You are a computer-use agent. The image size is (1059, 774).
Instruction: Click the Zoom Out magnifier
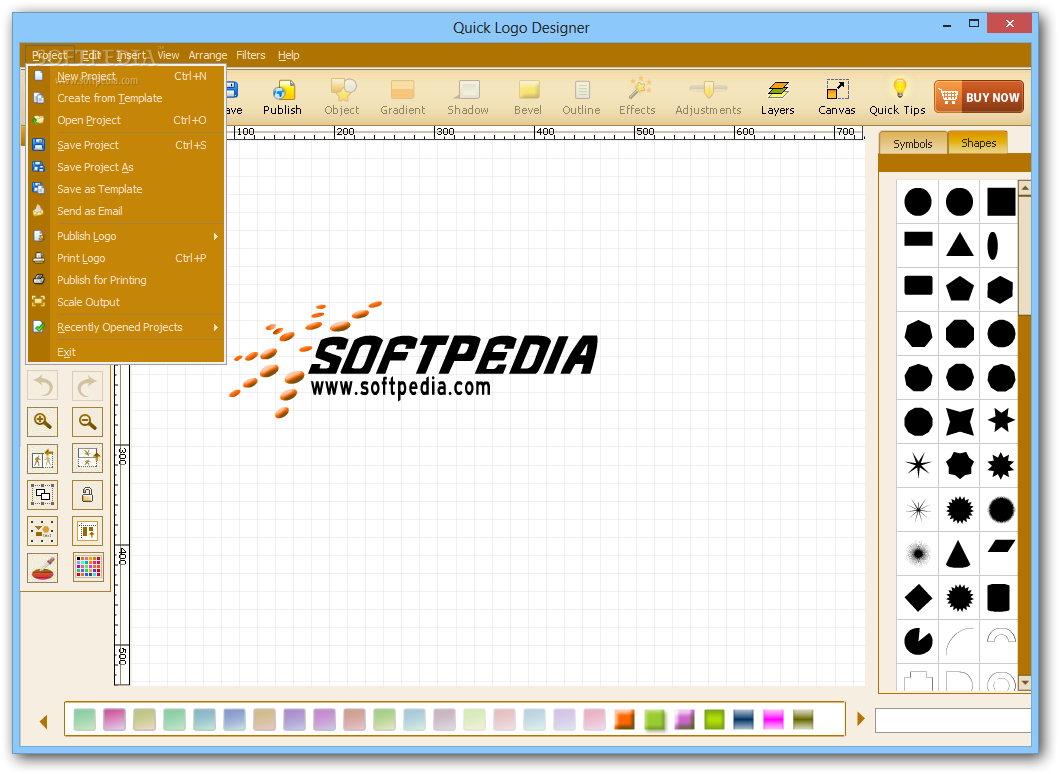pos(88,422)
